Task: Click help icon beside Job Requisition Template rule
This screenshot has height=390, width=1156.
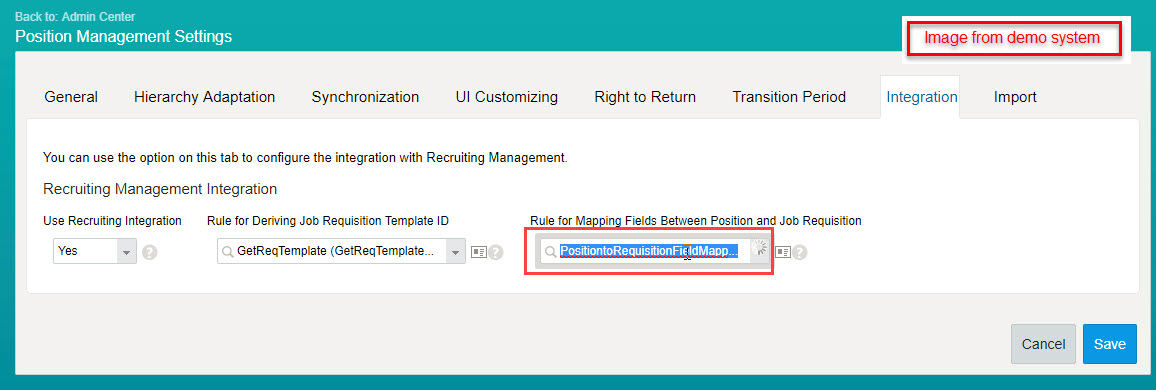Action: coord(495,252)
